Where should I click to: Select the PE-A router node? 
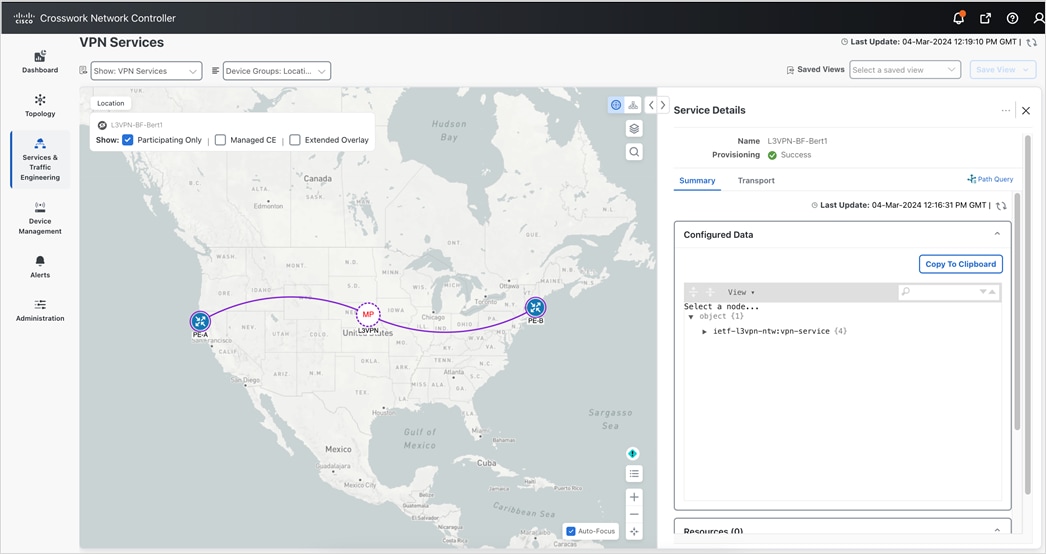point(200,322)
